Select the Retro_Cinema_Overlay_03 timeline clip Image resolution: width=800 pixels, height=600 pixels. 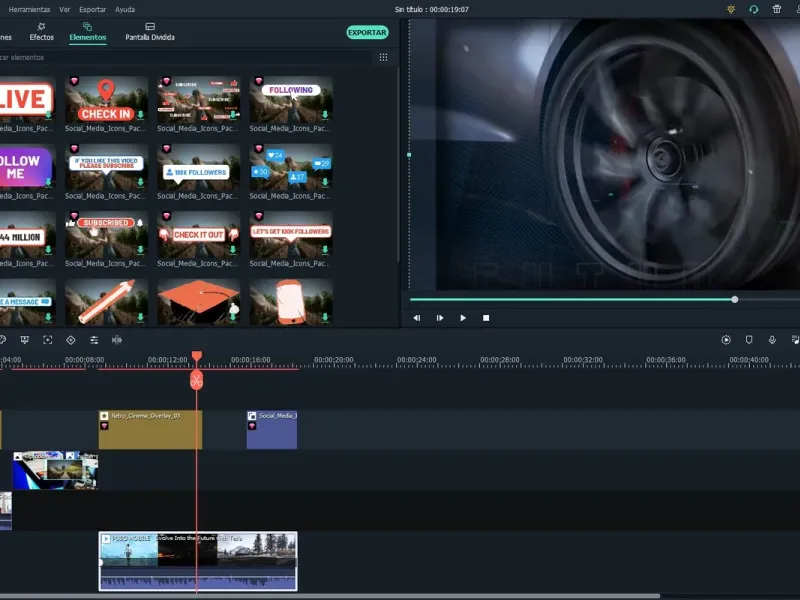pyautogui.click(x=150, y=430)
